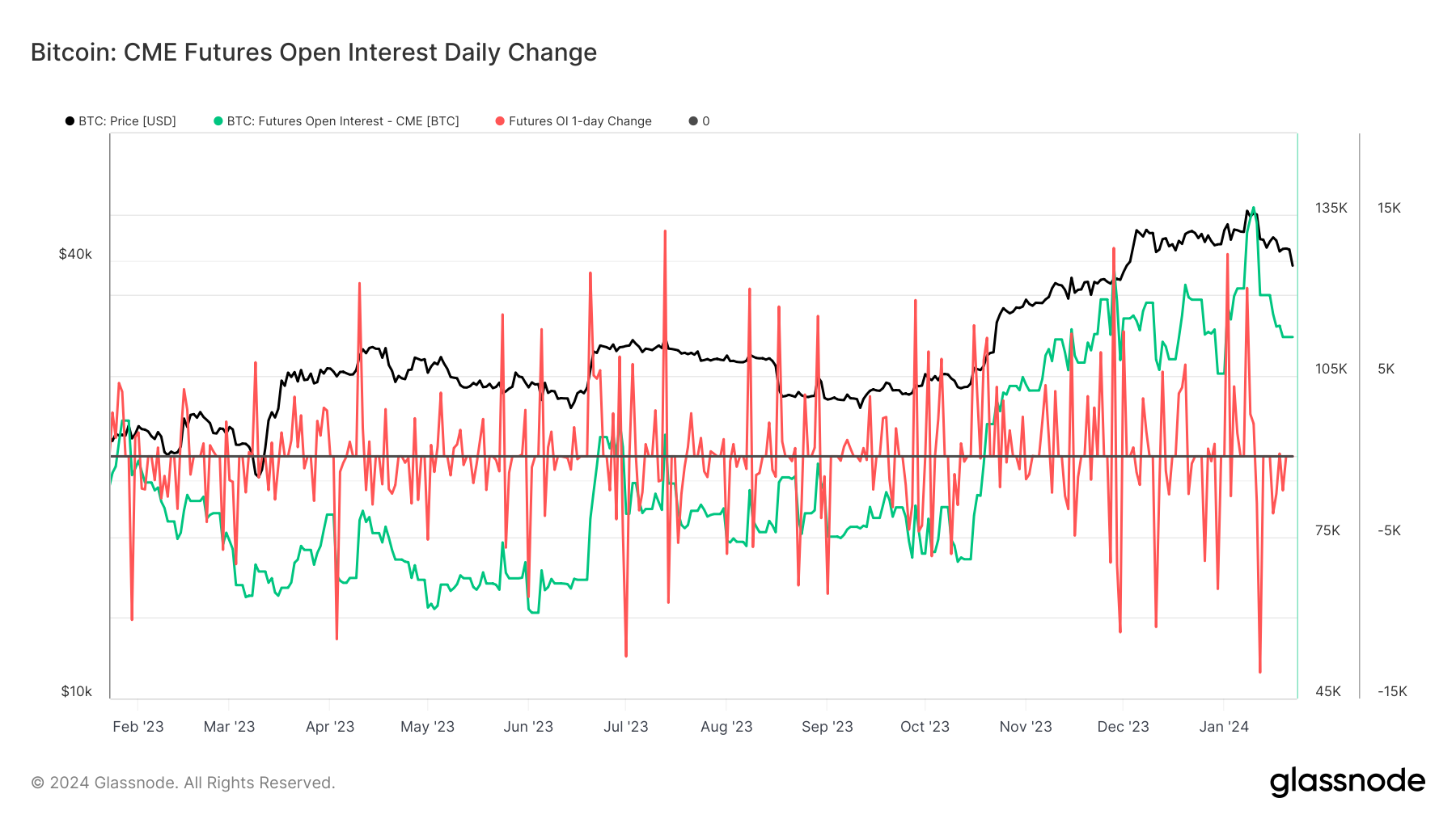Select the Feb '23 x-axis label
This screenshot has height=819, width=1456.
click(138, 727)
